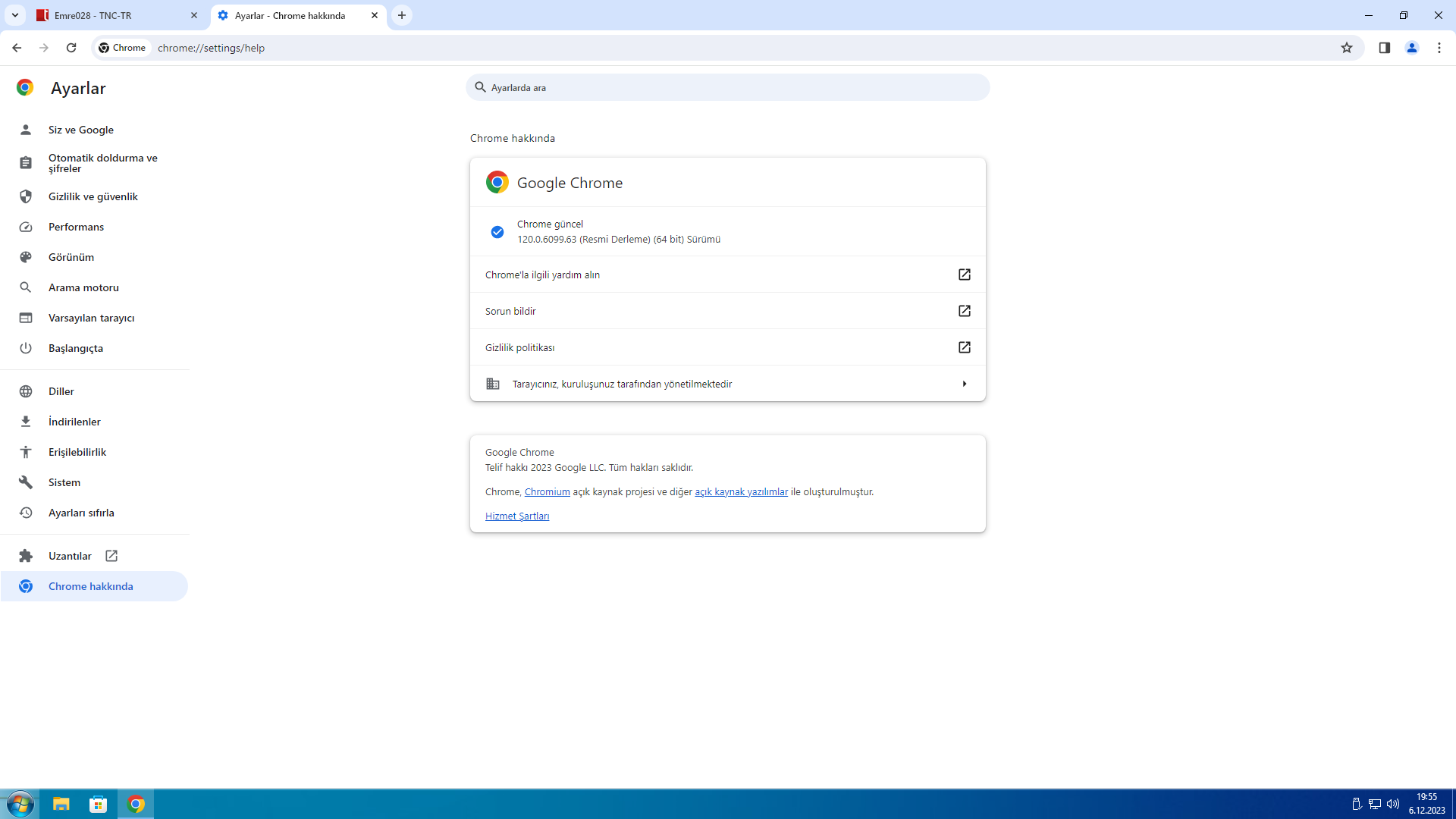Viewport: 1456px width, 819px height.
Task: Click the İndirilenler download icon
Action: [x=26, y=422]
